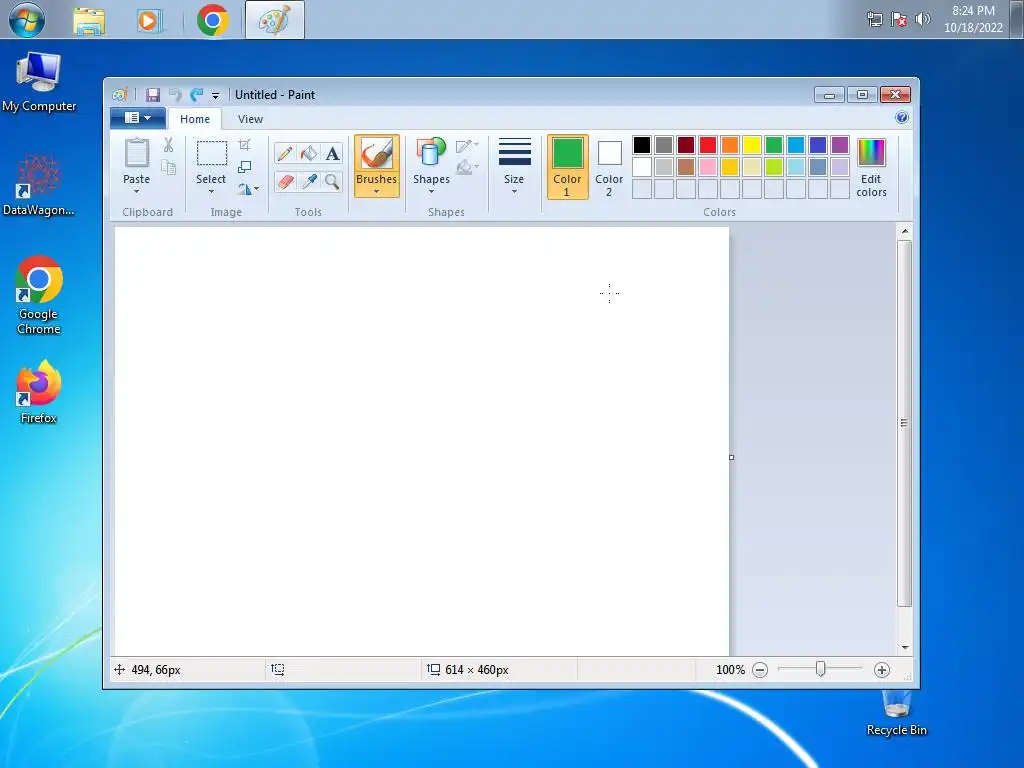Image resolution: width=1024 pixels, height=768 pixels.
Task: Click the 100% zoom level text
Action: point(730,670)
